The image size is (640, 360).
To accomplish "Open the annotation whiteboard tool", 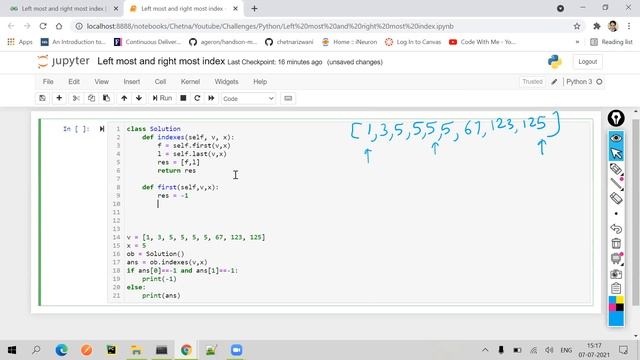I will (x=616, y=258).
